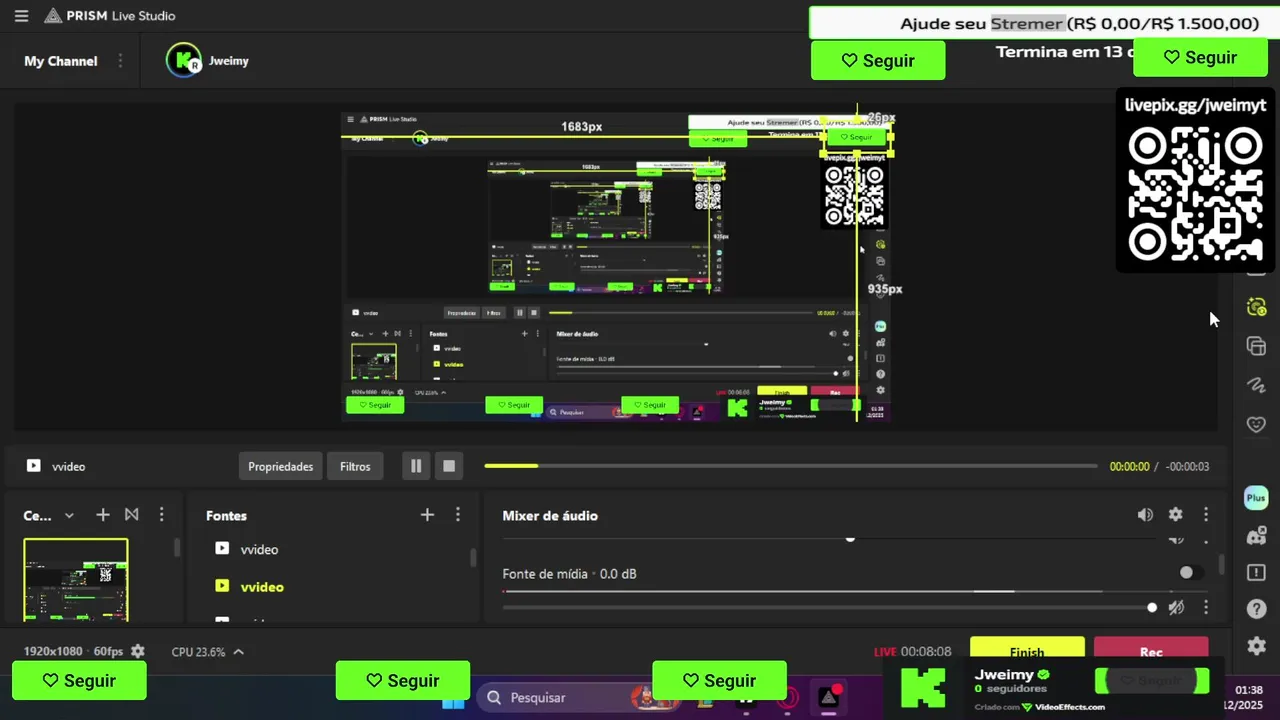
Task: Open the heart face sticker icon
Action: coord(1257,424)
